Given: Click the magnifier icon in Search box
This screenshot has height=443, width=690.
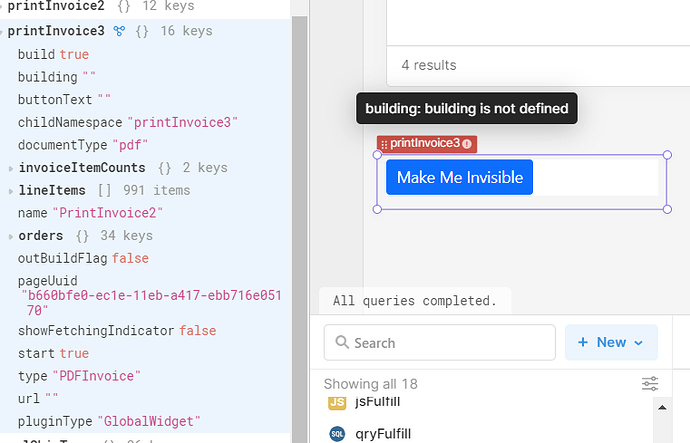Looking at the screenshot, I should 342,342.
